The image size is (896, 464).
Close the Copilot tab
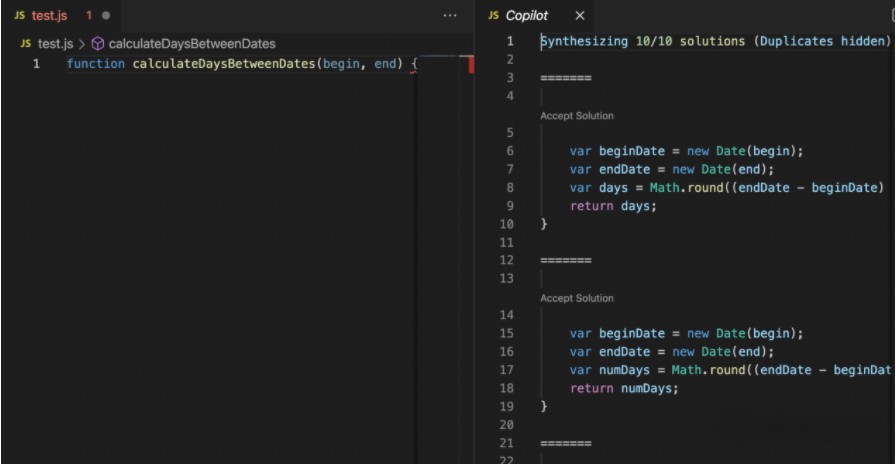pos(579,16)
